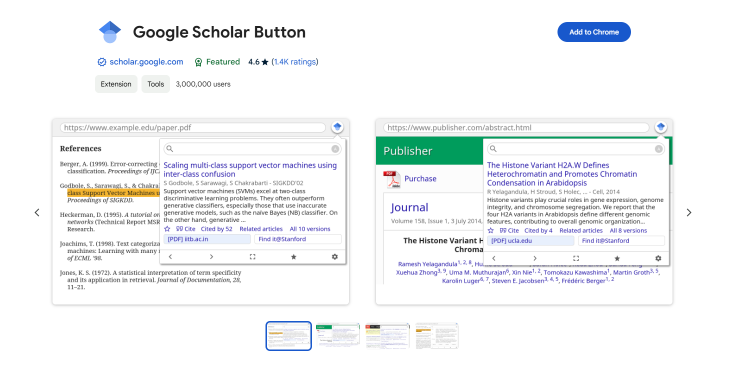Clear search in the Histone Variant popup
The image size is (735, 370).
(659, 149)
